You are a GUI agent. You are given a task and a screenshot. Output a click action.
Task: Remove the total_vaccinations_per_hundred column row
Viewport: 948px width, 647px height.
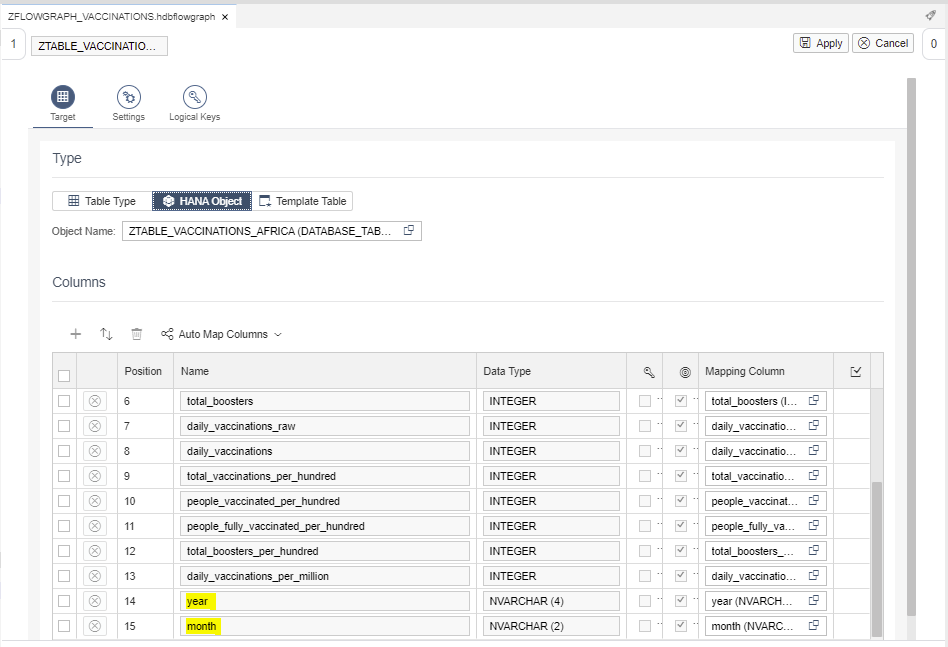coord(95,476)
